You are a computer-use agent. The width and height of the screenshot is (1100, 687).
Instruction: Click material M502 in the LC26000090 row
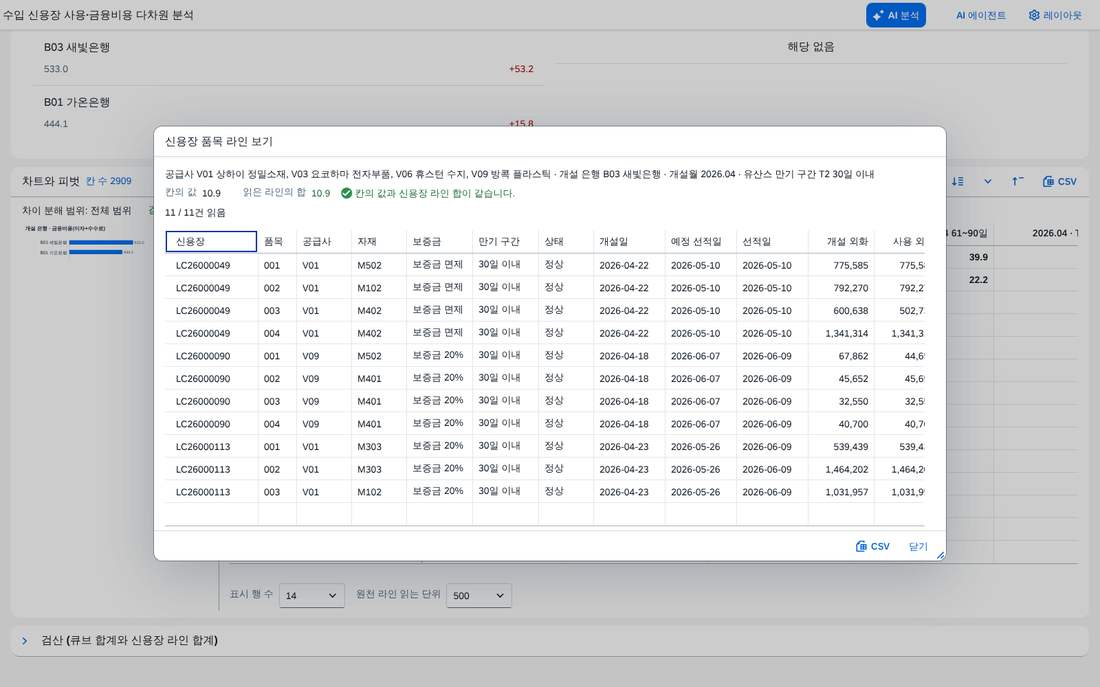pos(379,356)
